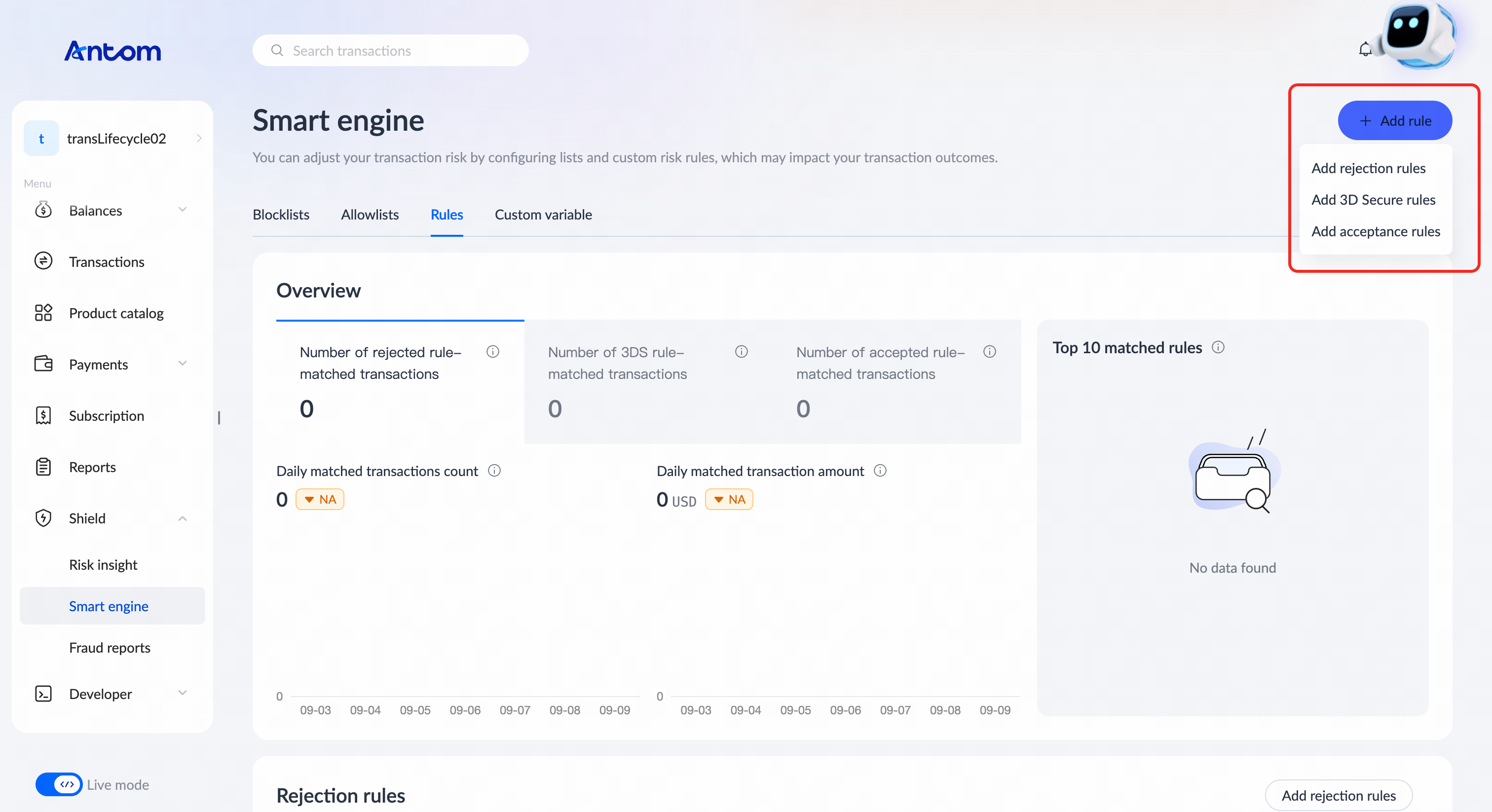Switch to the Allowlists tab
Screen dimensions: 1492x812
pos(370,215)
